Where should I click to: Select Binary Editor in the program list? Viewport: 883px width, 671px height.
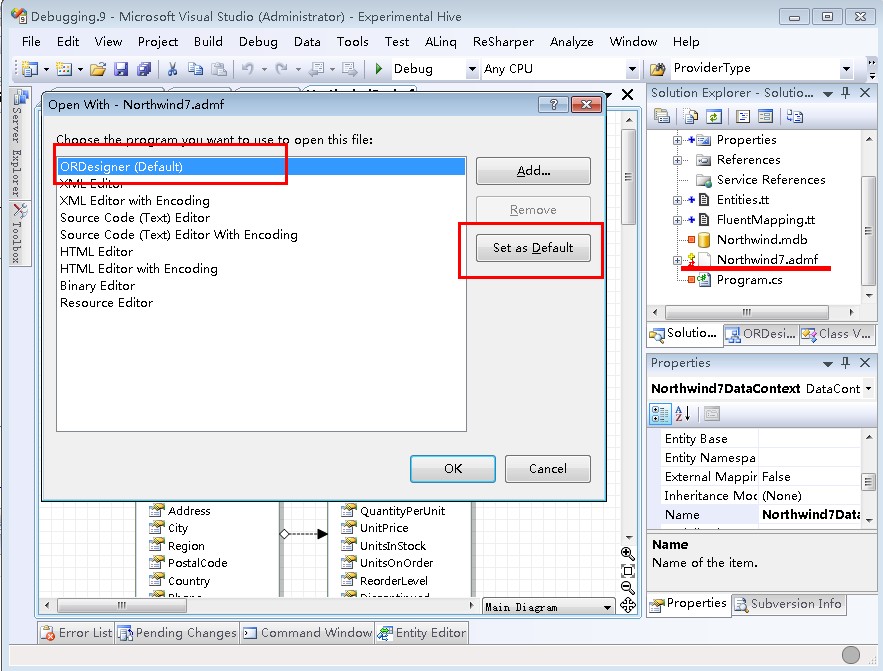point(261,286)
